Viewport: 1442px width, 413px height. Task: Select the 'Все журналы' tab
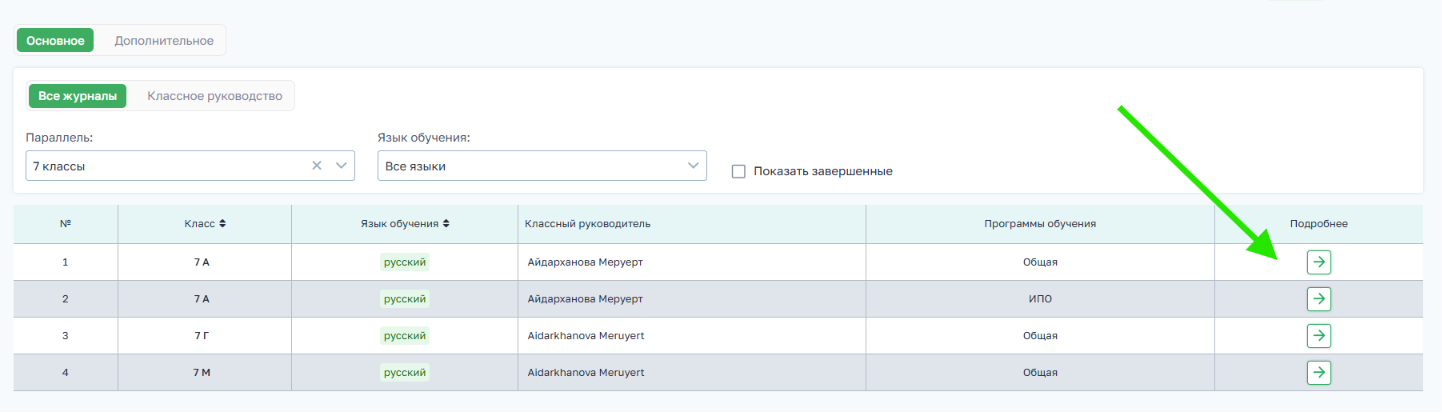(77, 96)
